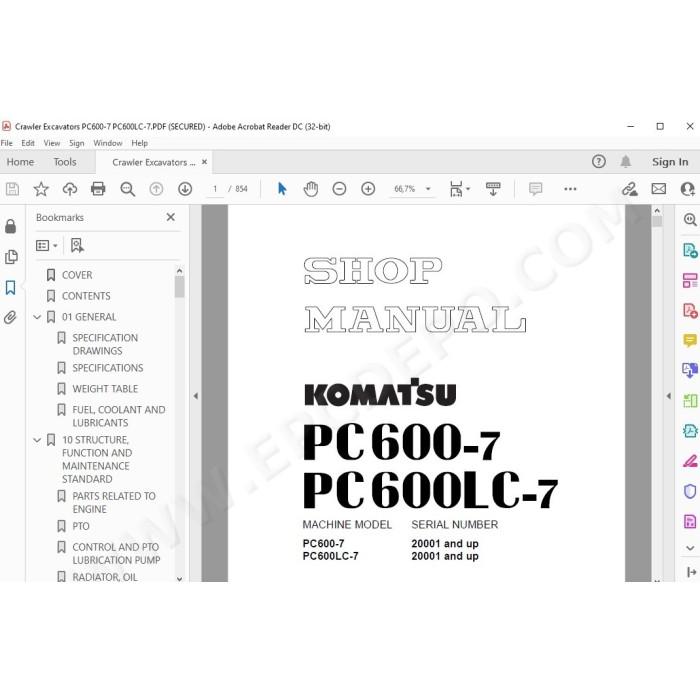Viewport: 700px width, 700px height.
Task: Click the Save file icon
Action: tap(12, 189)
